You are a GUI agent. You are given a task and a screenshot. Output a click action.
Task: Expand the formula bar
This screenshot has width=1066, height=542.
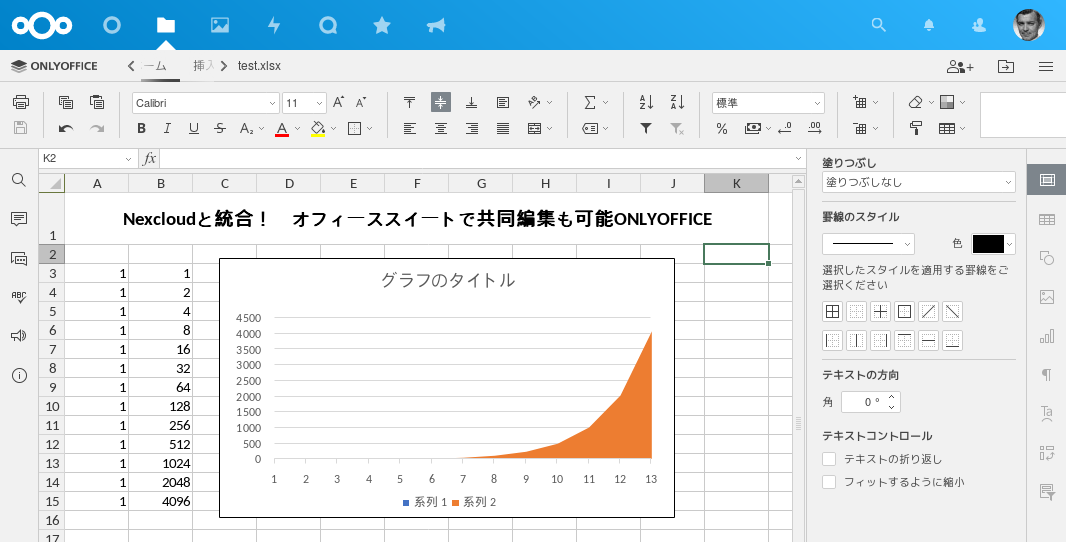point(799,158)
